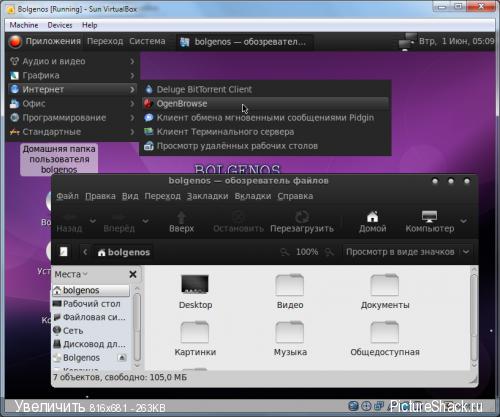This screenshot has width=500, height=417.
Task: Click the bolgenos path bar button
Action: 124,252
